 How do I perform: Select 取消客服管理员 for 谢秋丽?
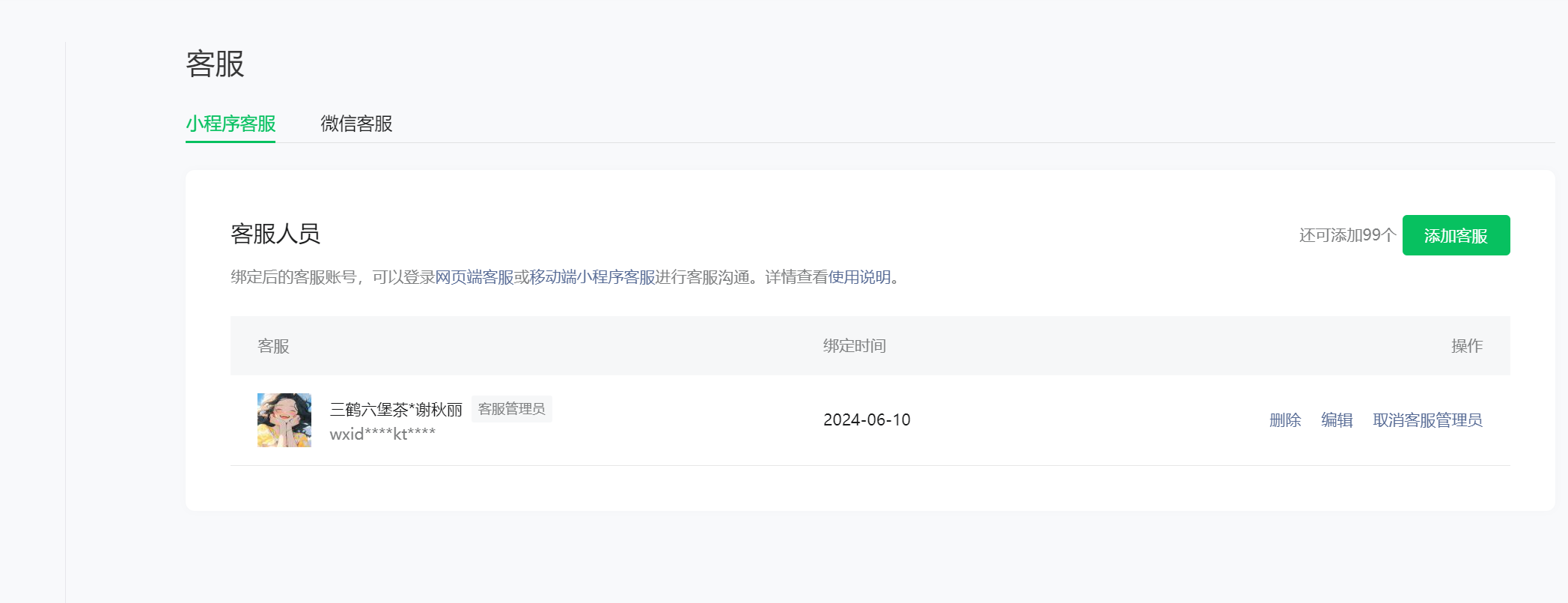tap(1427, 420)
